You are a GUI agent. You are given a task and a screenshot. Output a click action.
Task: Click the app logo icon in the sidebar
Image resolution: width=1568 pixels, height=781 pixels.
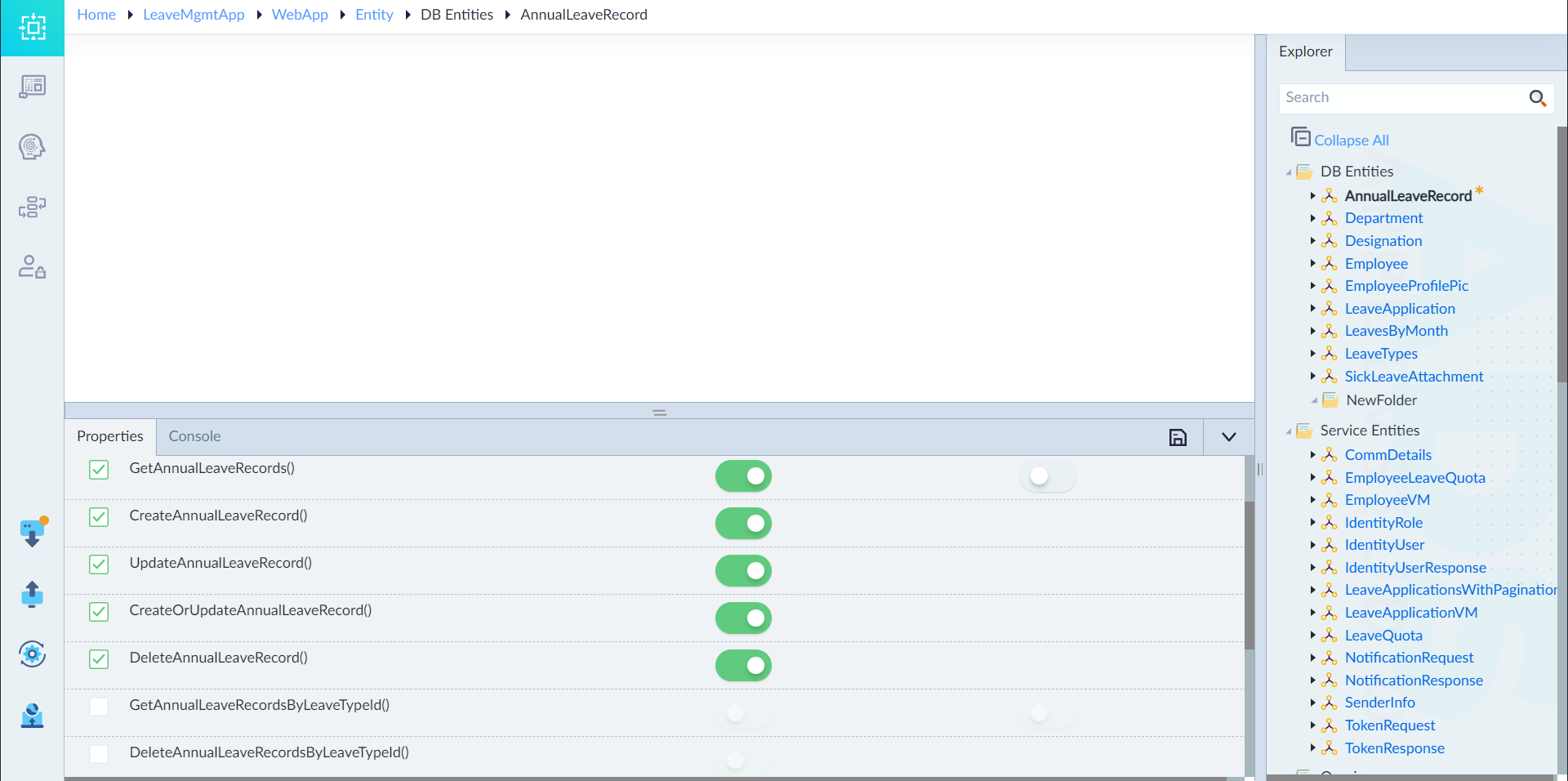pyautogui.click(x=33, y=28)
